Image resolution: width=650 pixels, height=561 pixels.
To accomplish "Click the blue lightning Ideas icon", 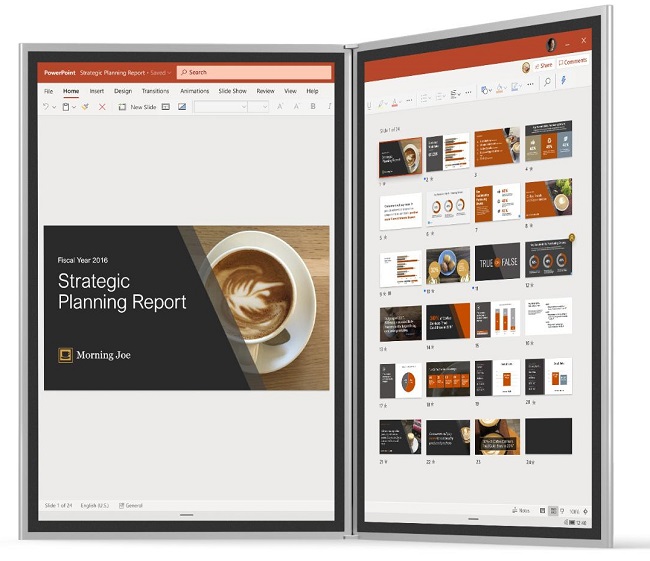I will 564,80.
